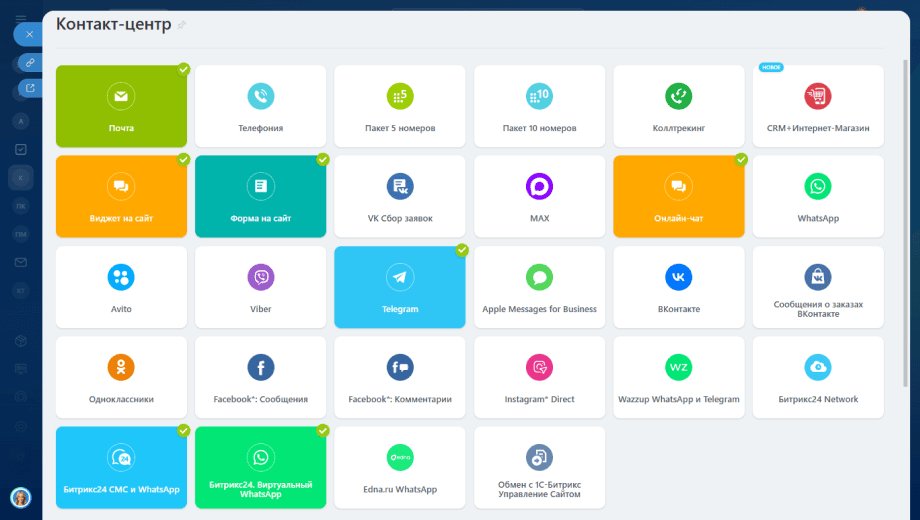This screenshot has width=920, height=520.
Task: Open the MAX messenger icon
Action: coord(539,187)
